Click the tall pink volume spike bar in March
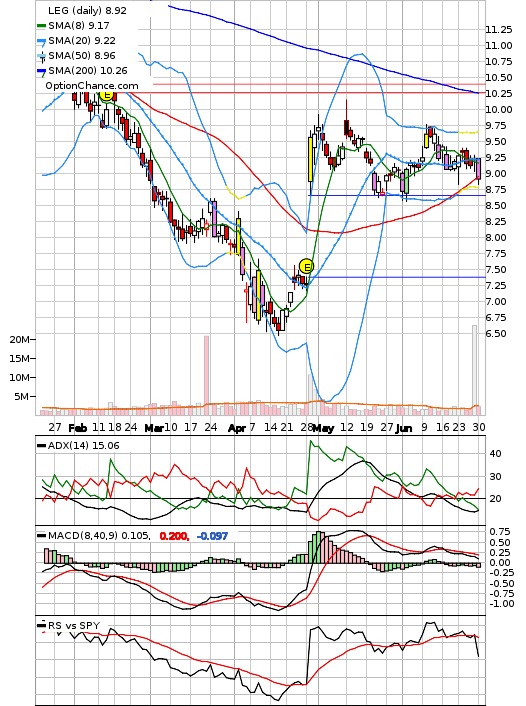Image resolution: width=526 pixels, height=706 pixels. point(206,375)
